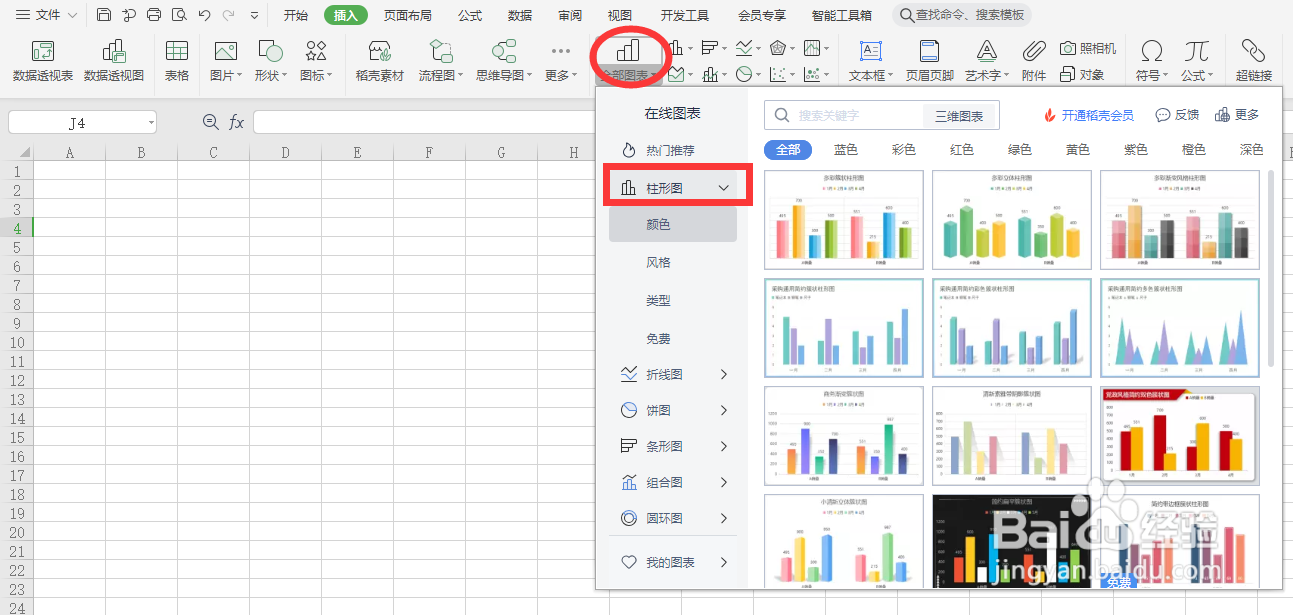Click the 查找命令、搜索模板 search box
The image size is (1293, 615).
(961, 15)
